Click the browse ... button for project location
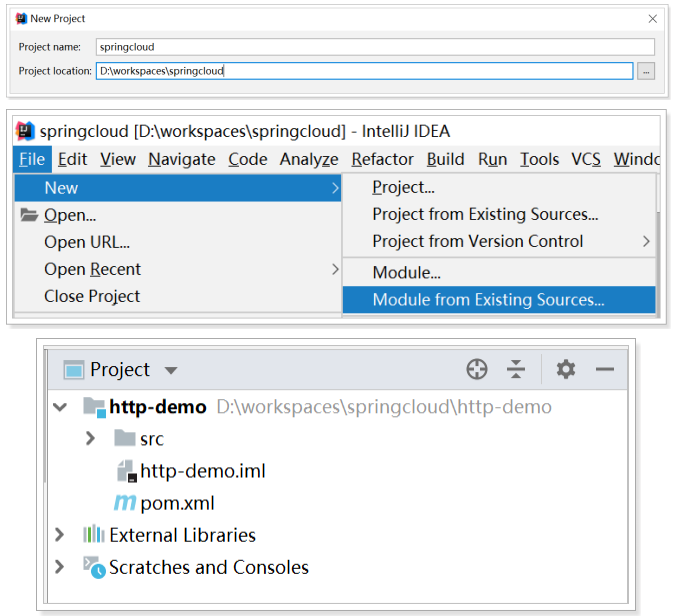This screenshot has width=678, height=616. pyautogui.click(x=646, y=71)
